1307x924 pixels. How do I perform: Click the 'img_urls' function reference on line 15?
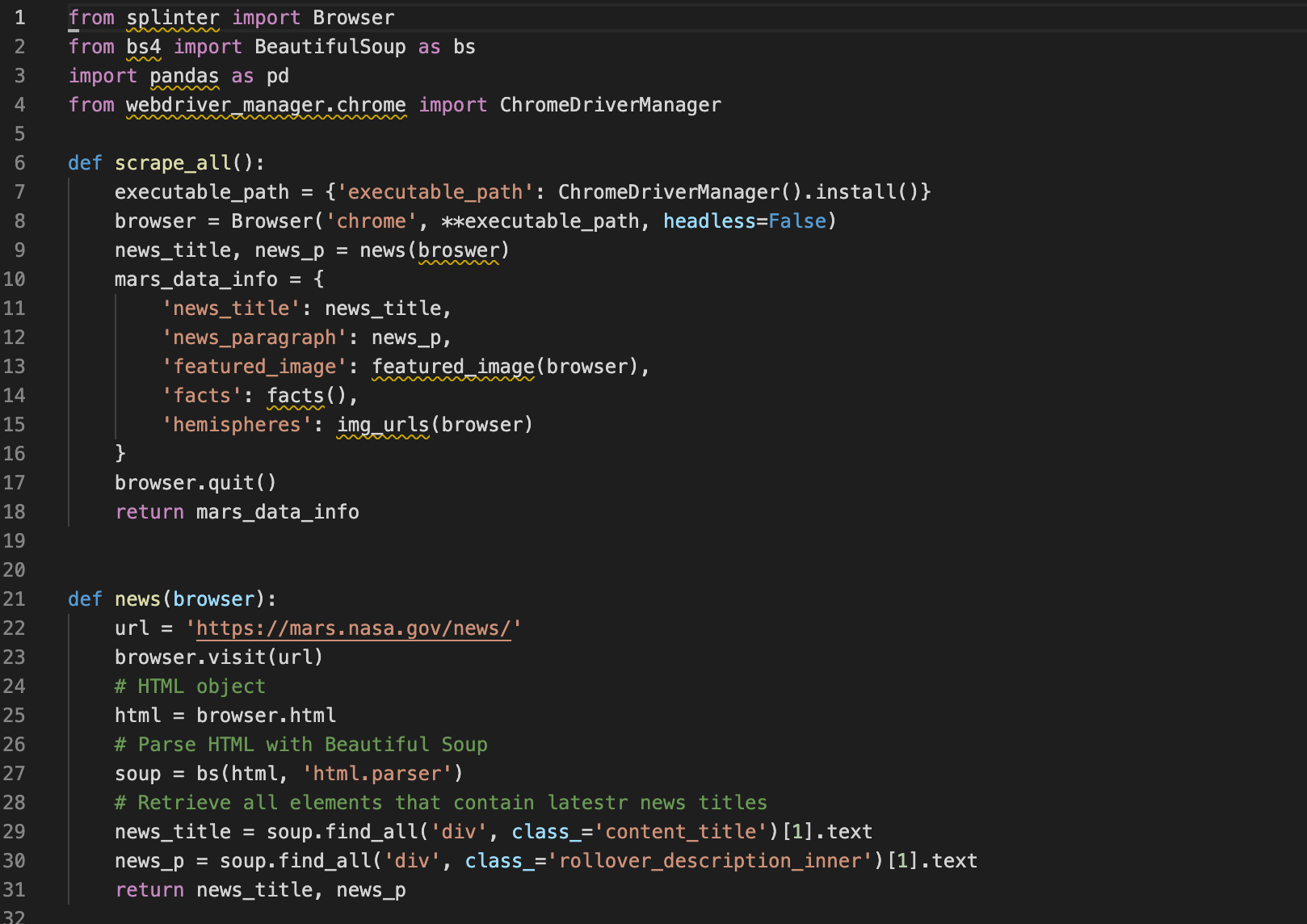380,424
